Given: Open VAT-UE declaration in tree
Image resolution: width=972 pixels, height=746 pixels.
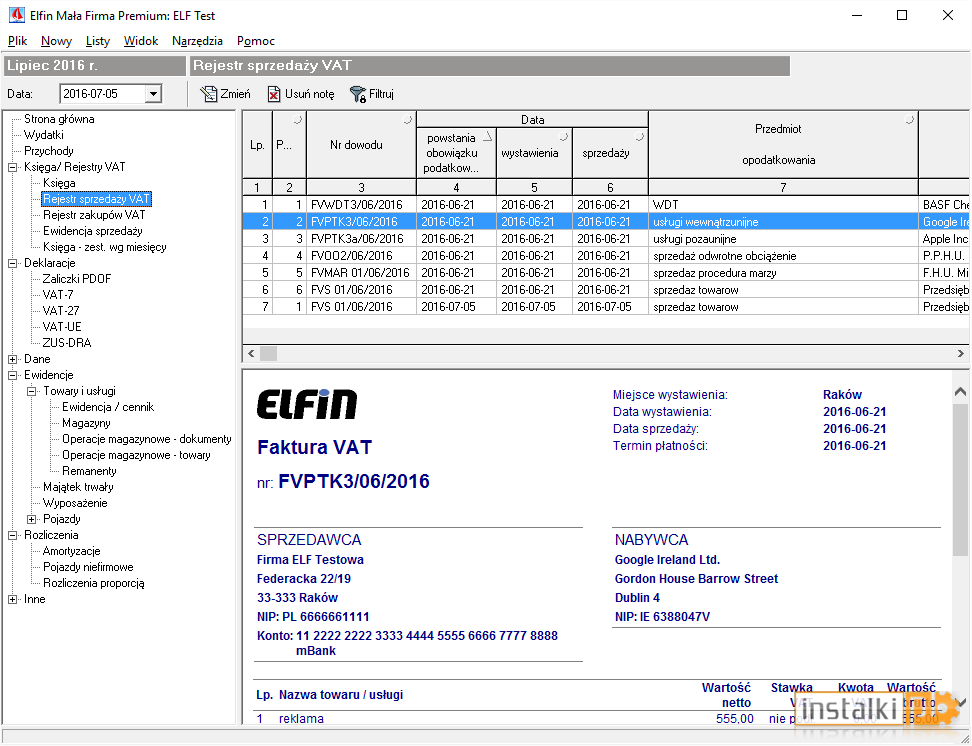Looking at the screenshot, I should click(x=62, y=327).
